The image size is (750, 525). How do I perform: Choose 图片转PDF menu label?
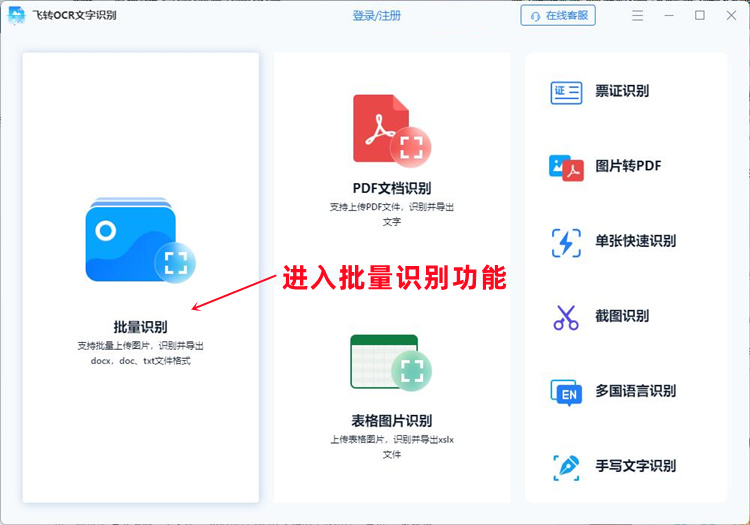tap(628, 166)
